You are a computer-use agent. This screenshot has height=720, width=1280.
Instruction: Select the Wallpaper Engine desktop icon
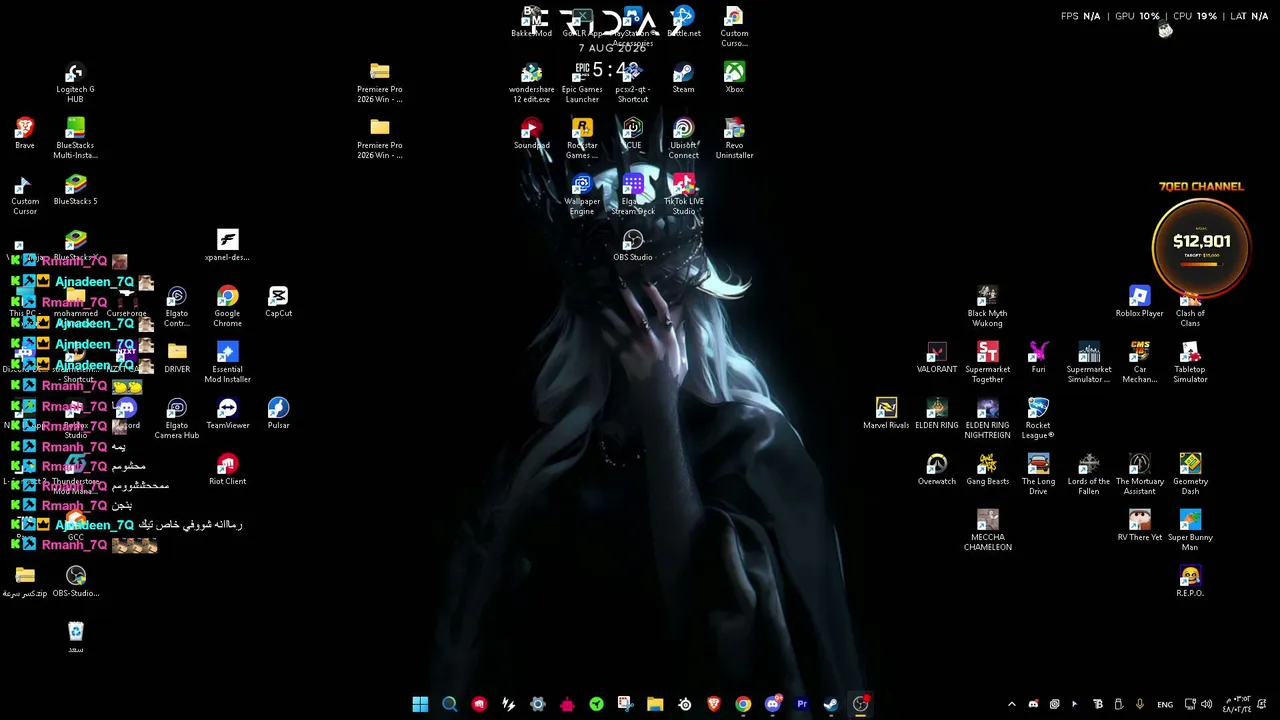[582, 195]
